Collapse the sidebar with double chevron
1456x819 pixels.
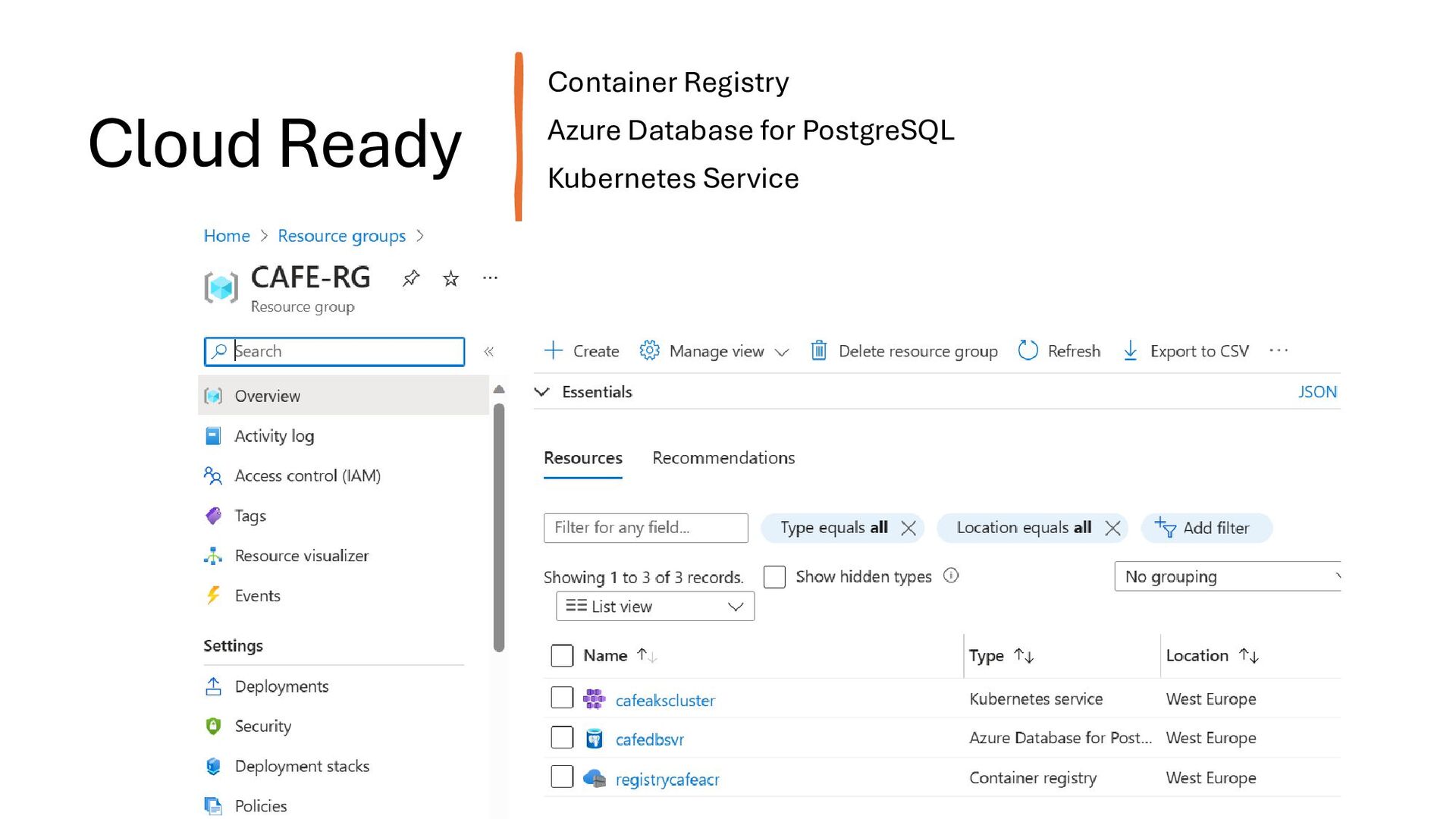[x=489, y=351]
